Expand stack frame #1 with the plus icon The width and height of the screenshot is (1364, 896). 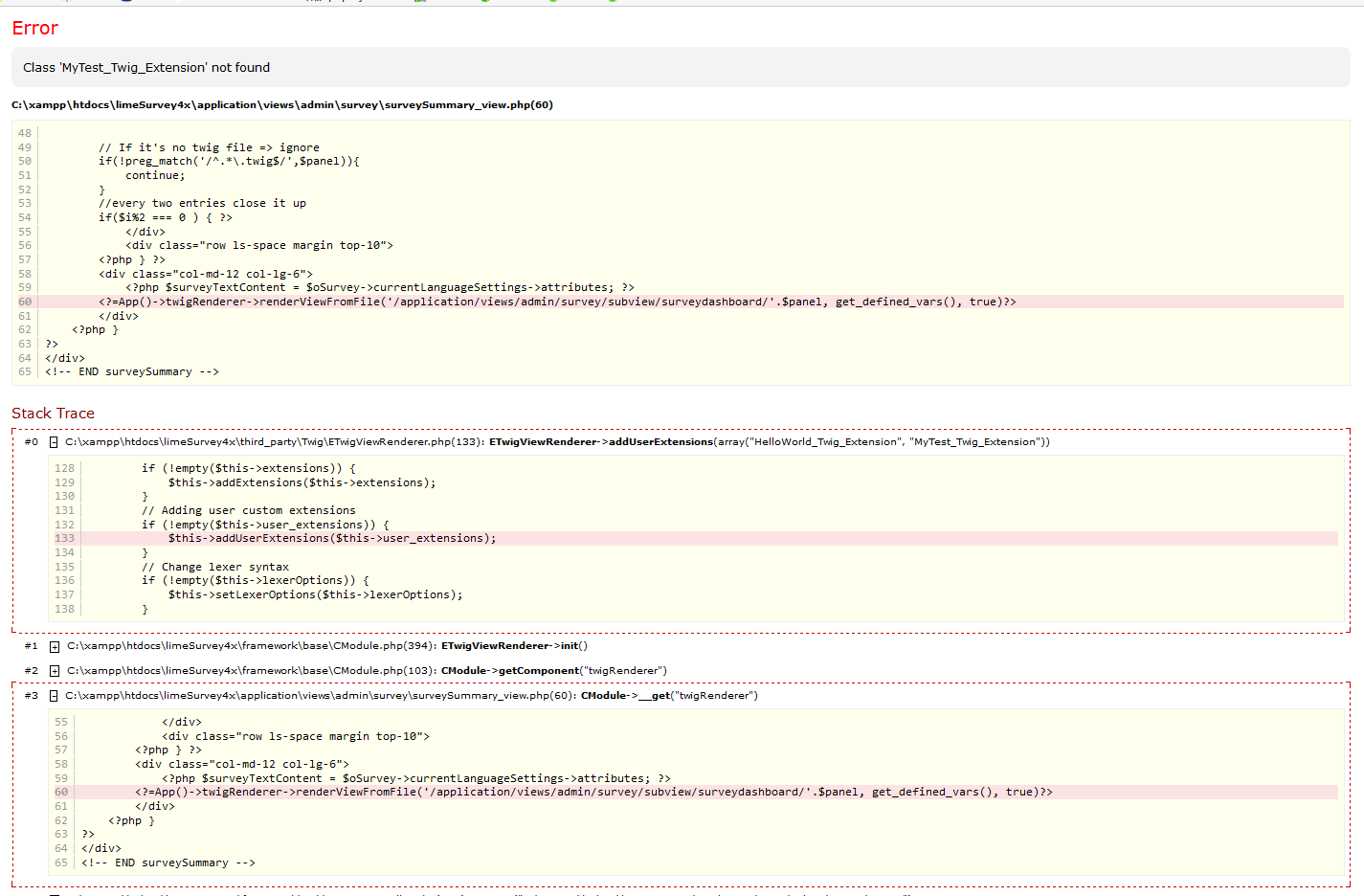(x=55, y=647)
